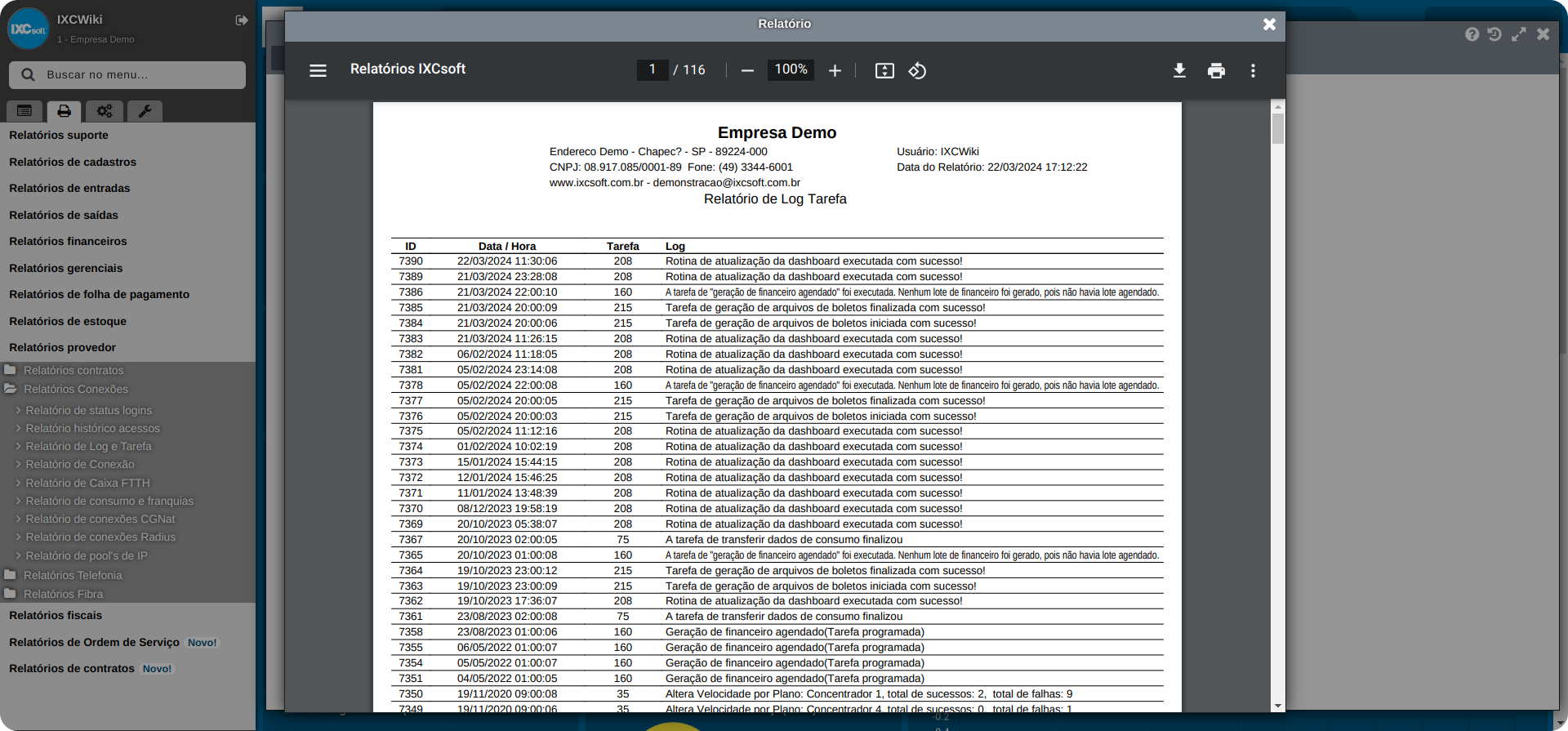Image resolution: width=1568 pixels, height=731 pixels.
Task: Open the PDF viewer more actions menu
Action: coord(1253,71)
